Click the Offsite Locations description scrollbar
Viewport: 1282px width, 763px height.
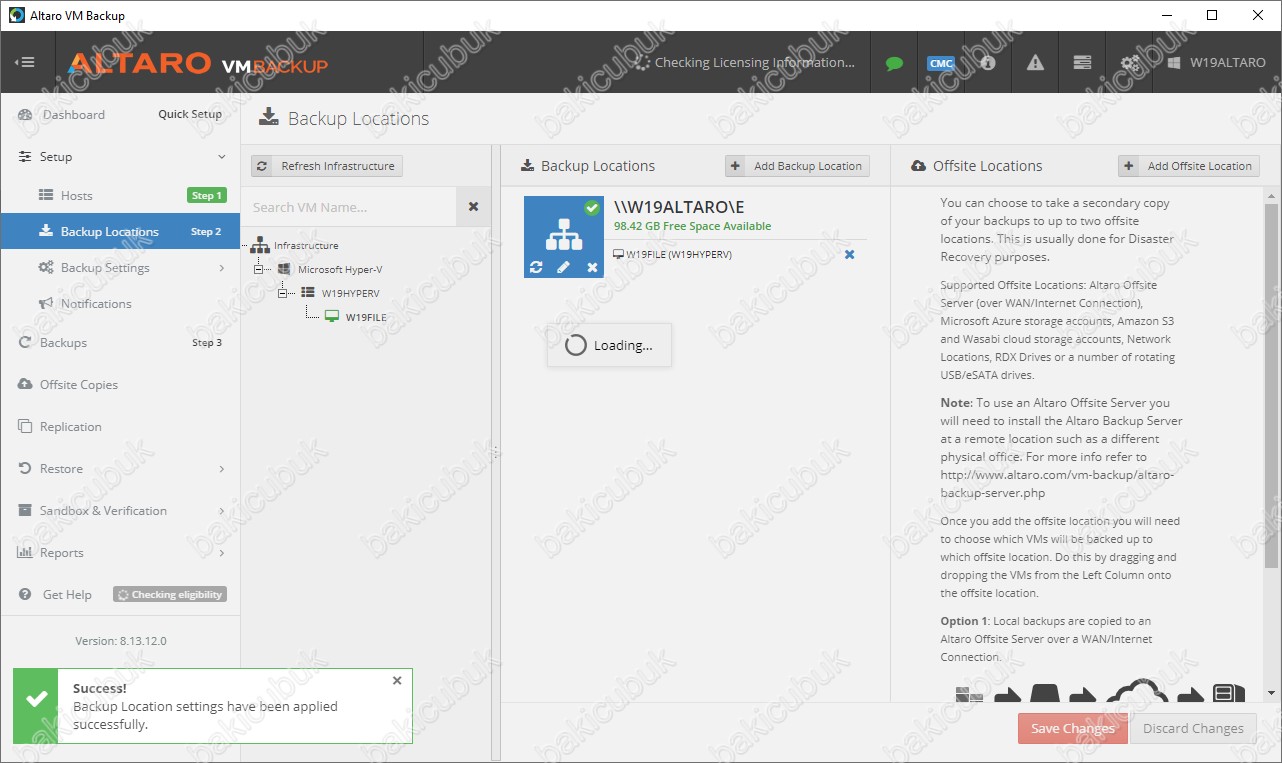[1273, 386]
